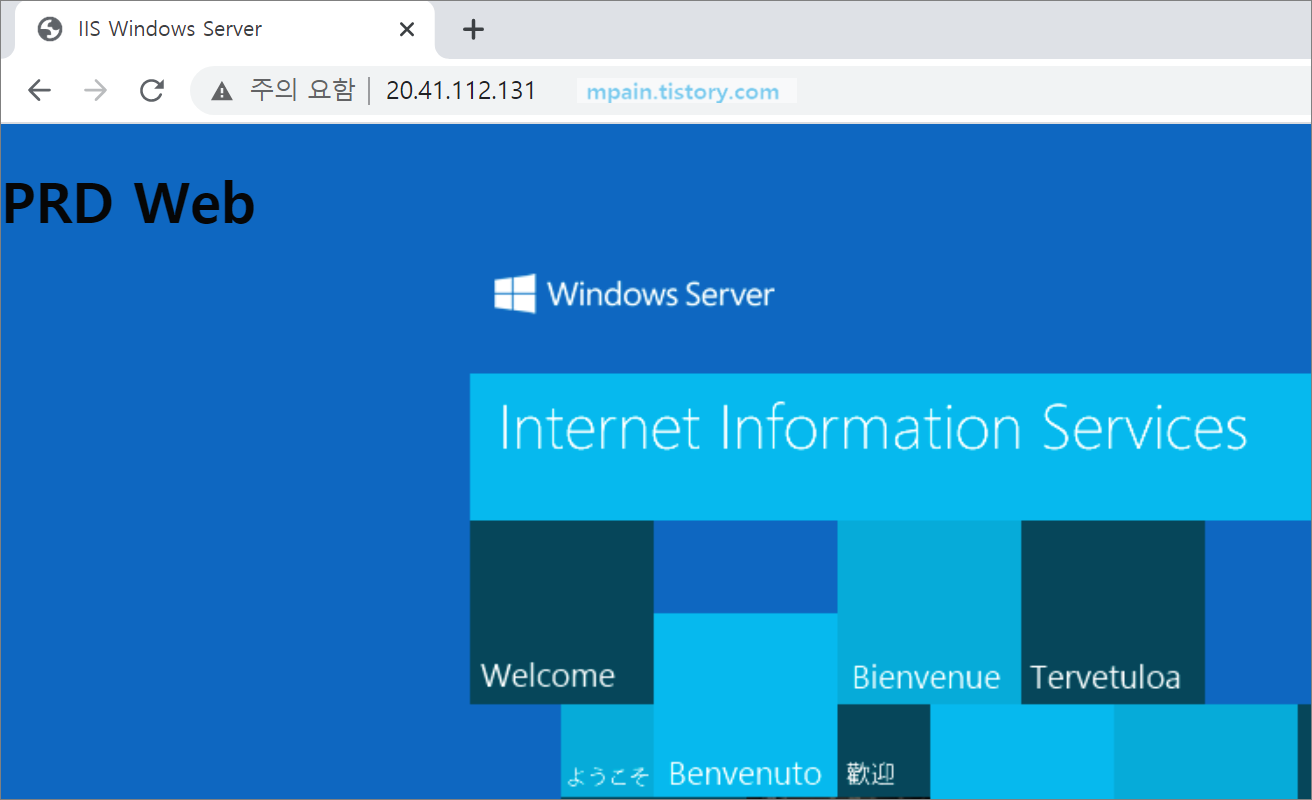Click the PRD Web heading

(x=129, y=203)
